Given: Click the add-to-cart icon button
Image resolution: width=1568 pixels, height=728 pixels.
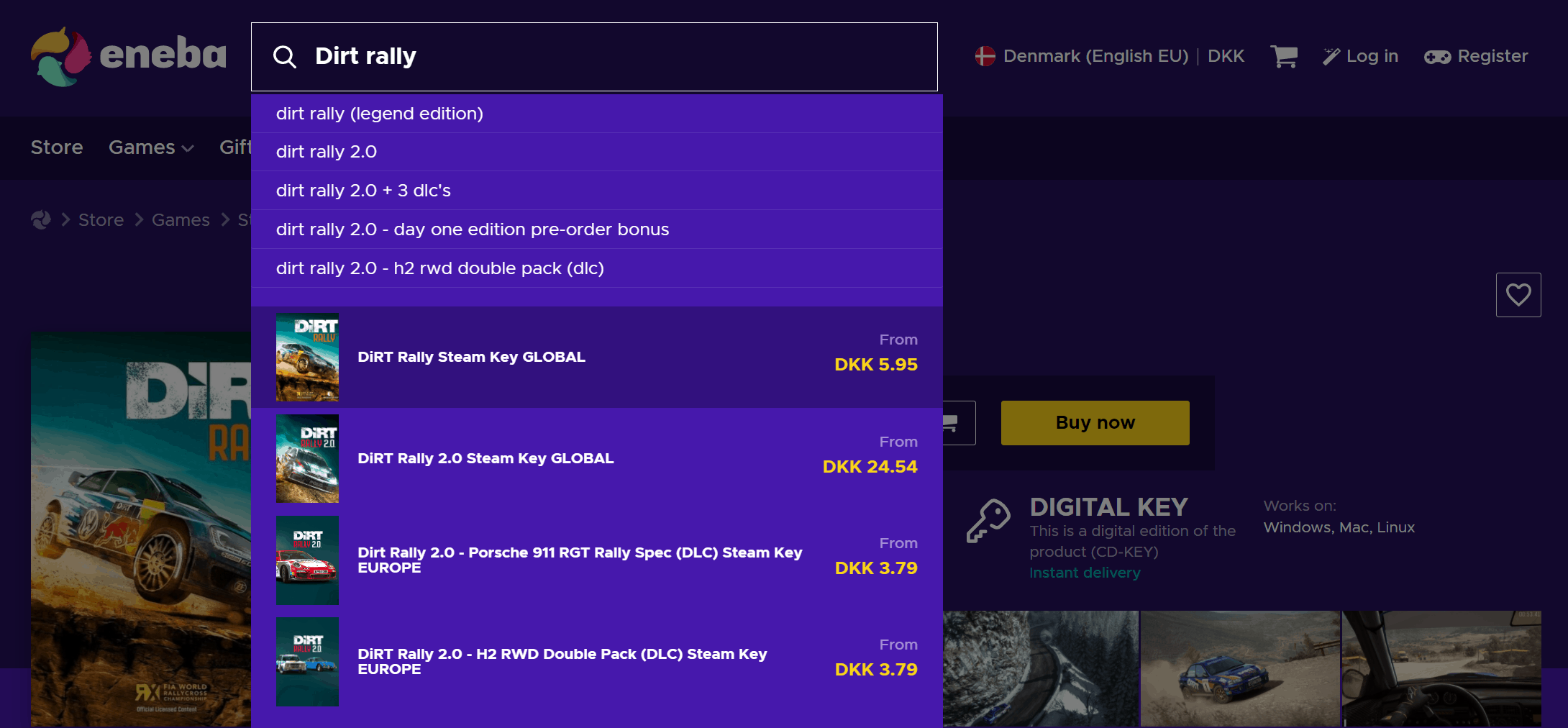Looking at the screenshot, I should (958, 423).
